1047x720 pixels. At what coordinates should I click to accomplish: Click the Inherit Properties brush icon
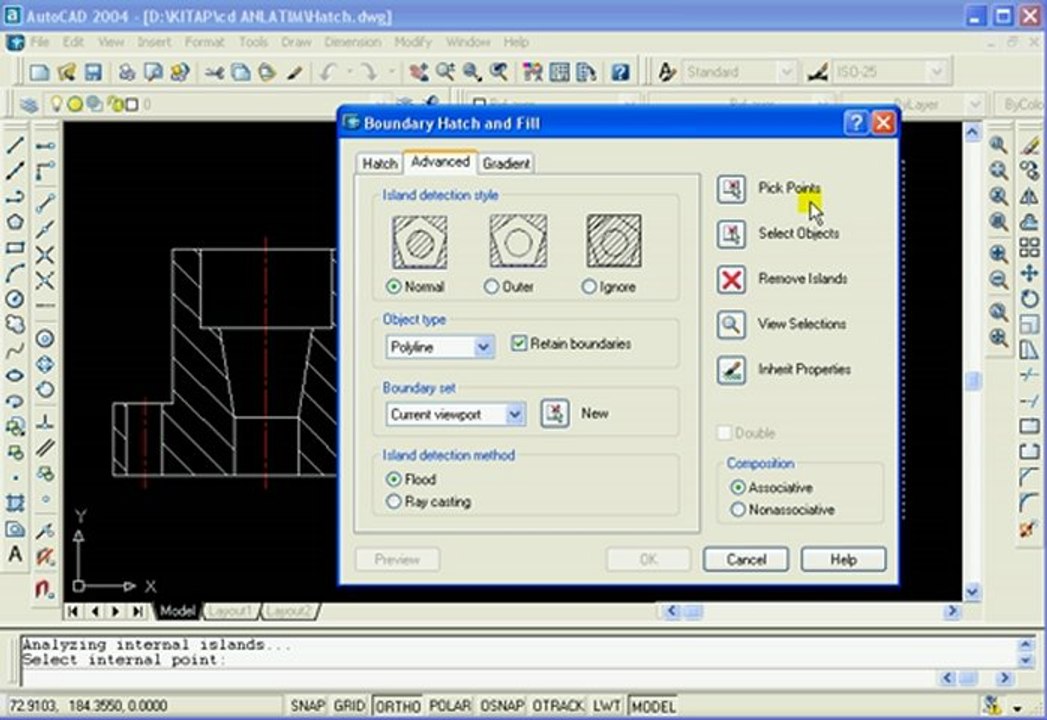731,370
